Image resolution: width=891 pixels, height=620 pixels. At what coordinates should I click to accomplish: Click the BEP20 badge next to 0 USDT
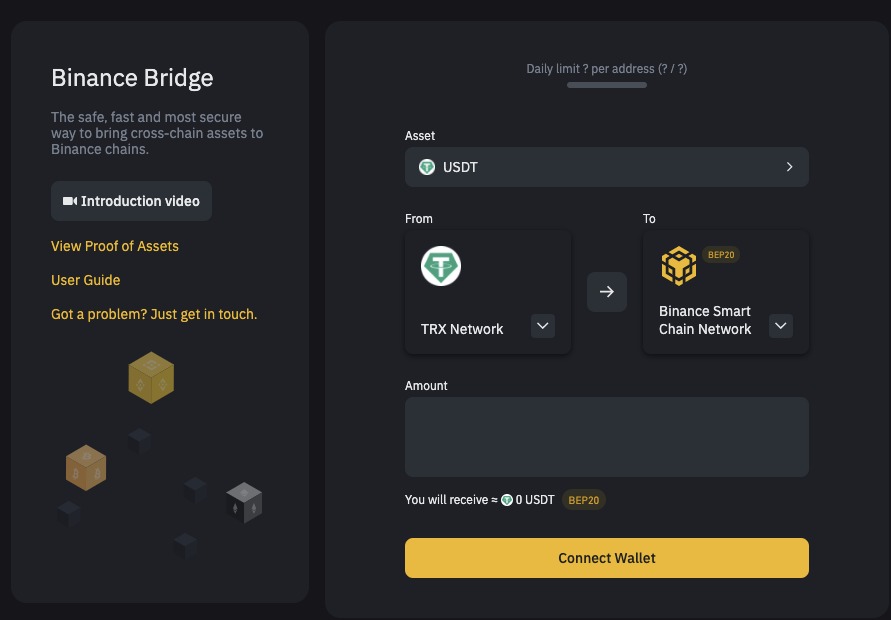(584, 499)
